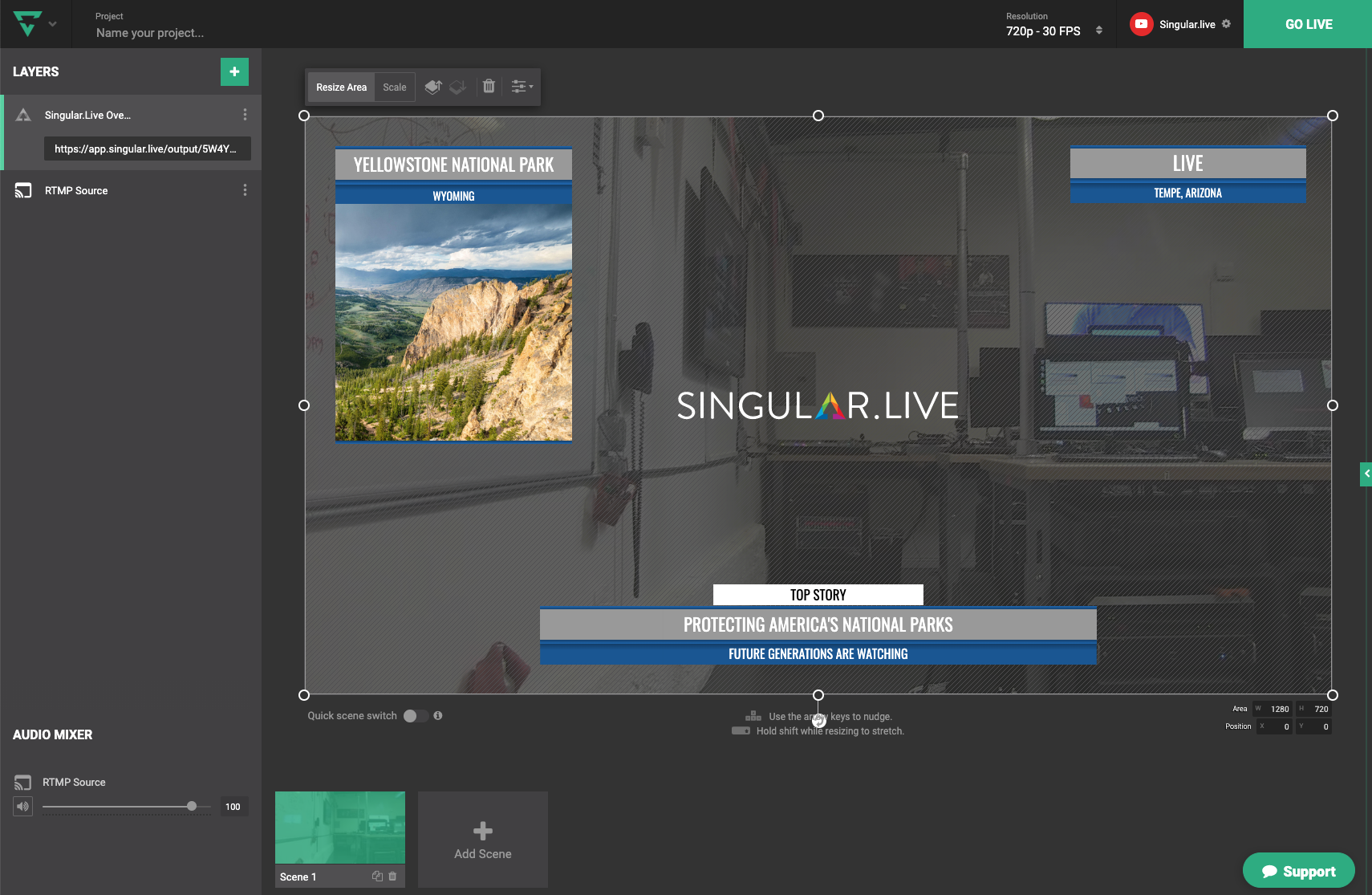Click the GO LIVE button
This screenshot has height=895, width=1372.
click(1308, 24)
